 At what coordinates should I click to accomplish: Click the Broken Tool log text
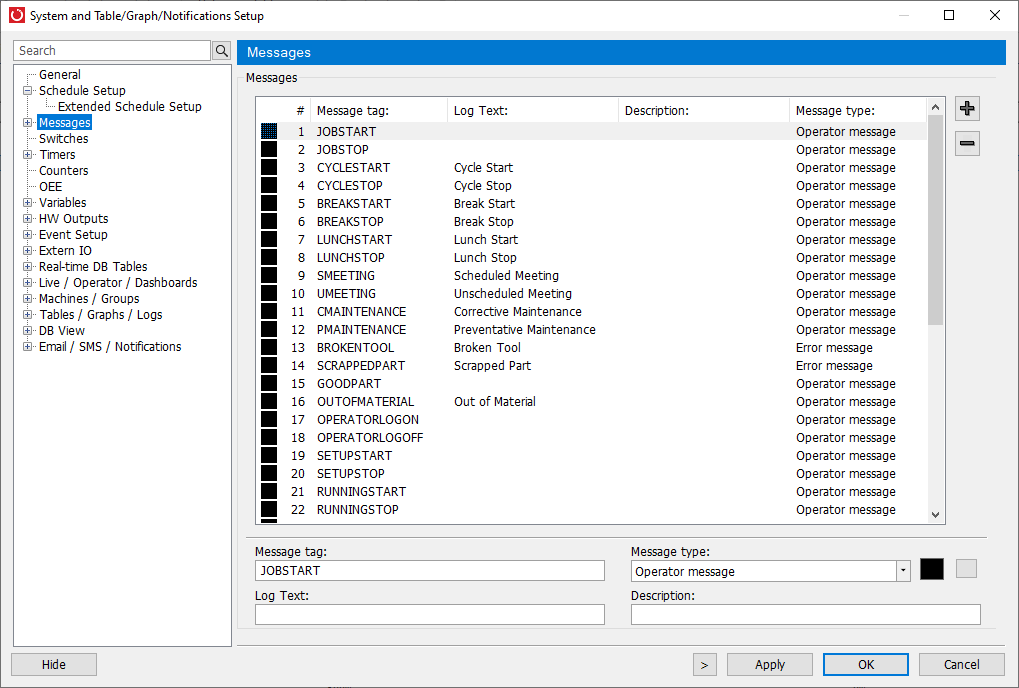(x=487, y=348)
